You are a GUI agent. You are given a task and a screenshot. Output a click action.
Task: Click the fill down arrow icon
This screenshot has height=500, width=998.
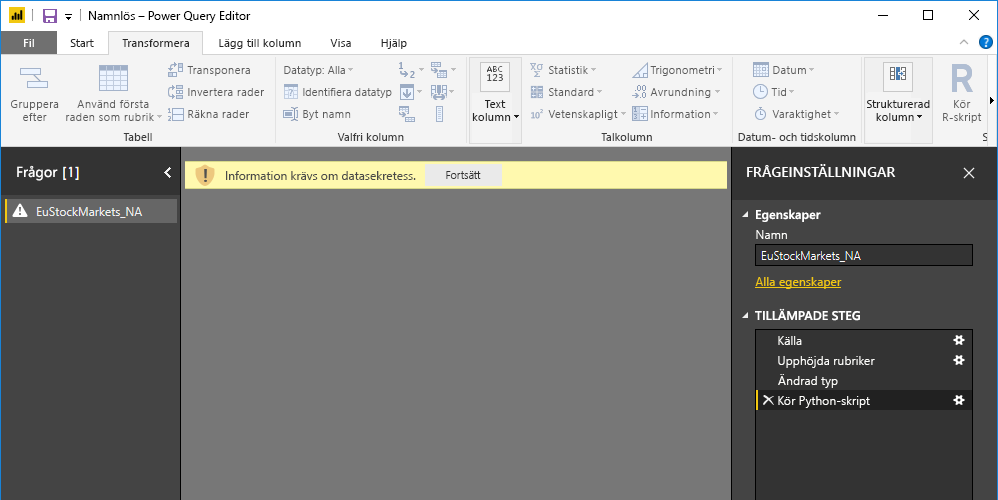[407, 92]
